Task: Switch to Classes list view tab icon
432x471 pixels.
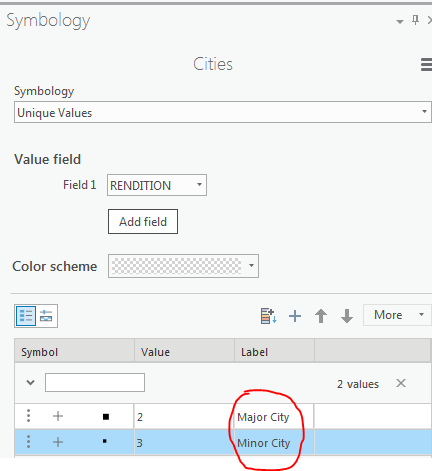Action: tap(26, 316)
